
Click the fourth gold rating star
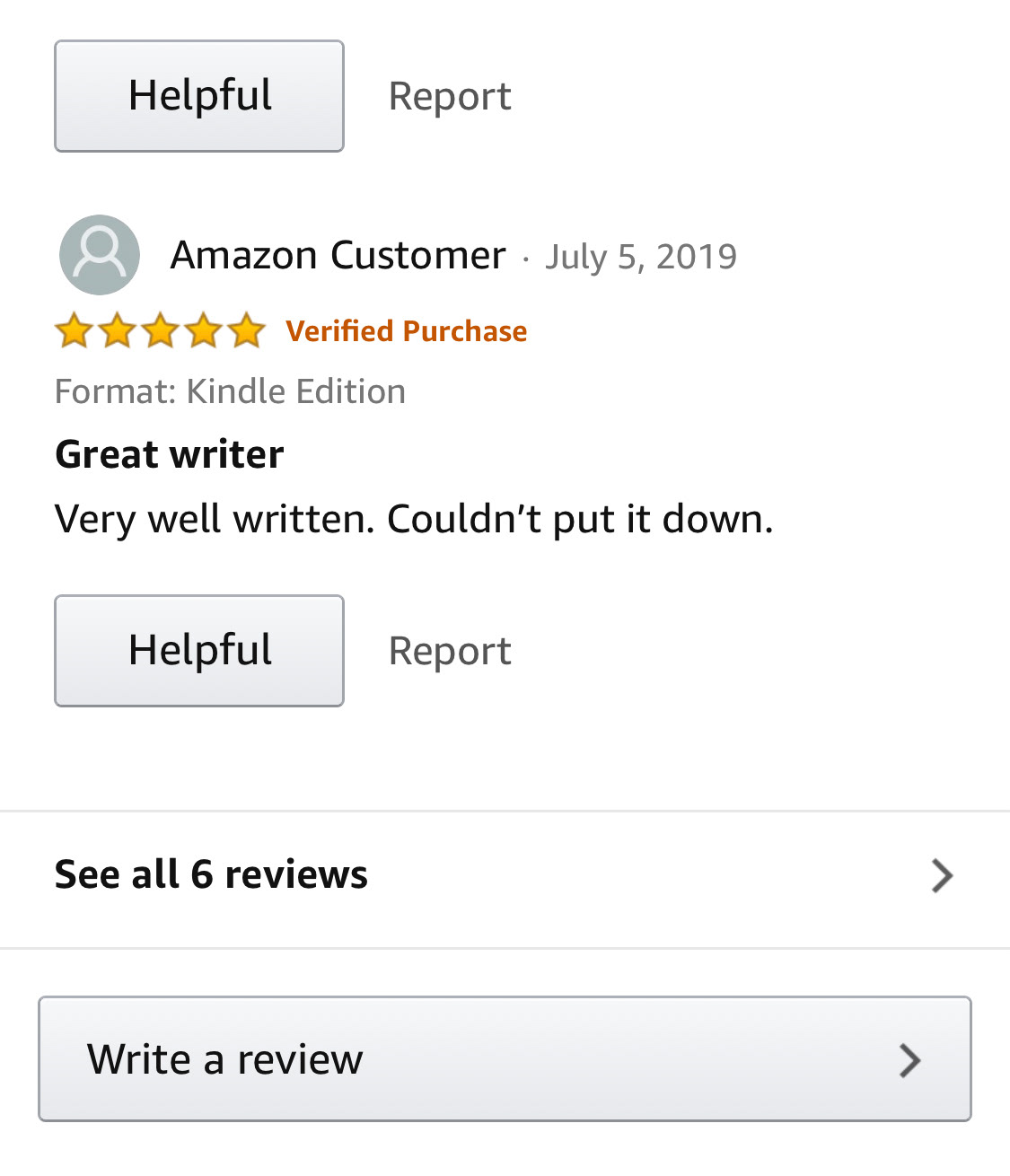click(x=203, y=330)
